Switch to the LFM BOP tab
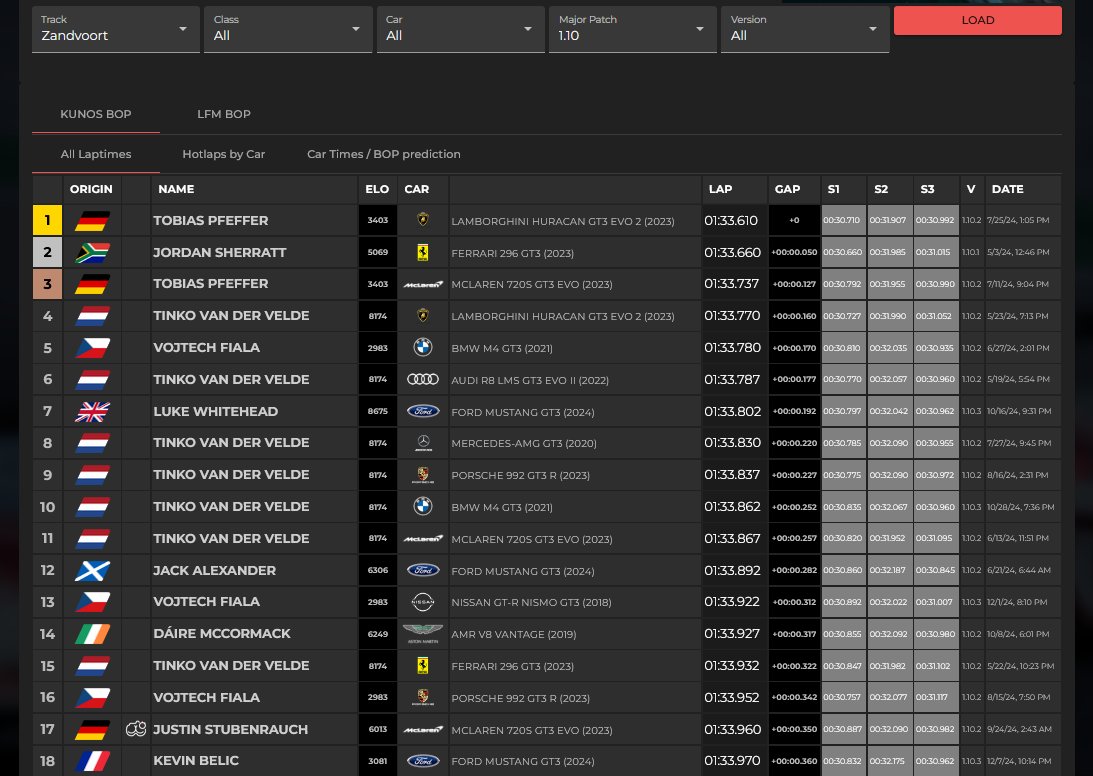The width and height of the screenshot is (1093, 776). tap(224, 114)
